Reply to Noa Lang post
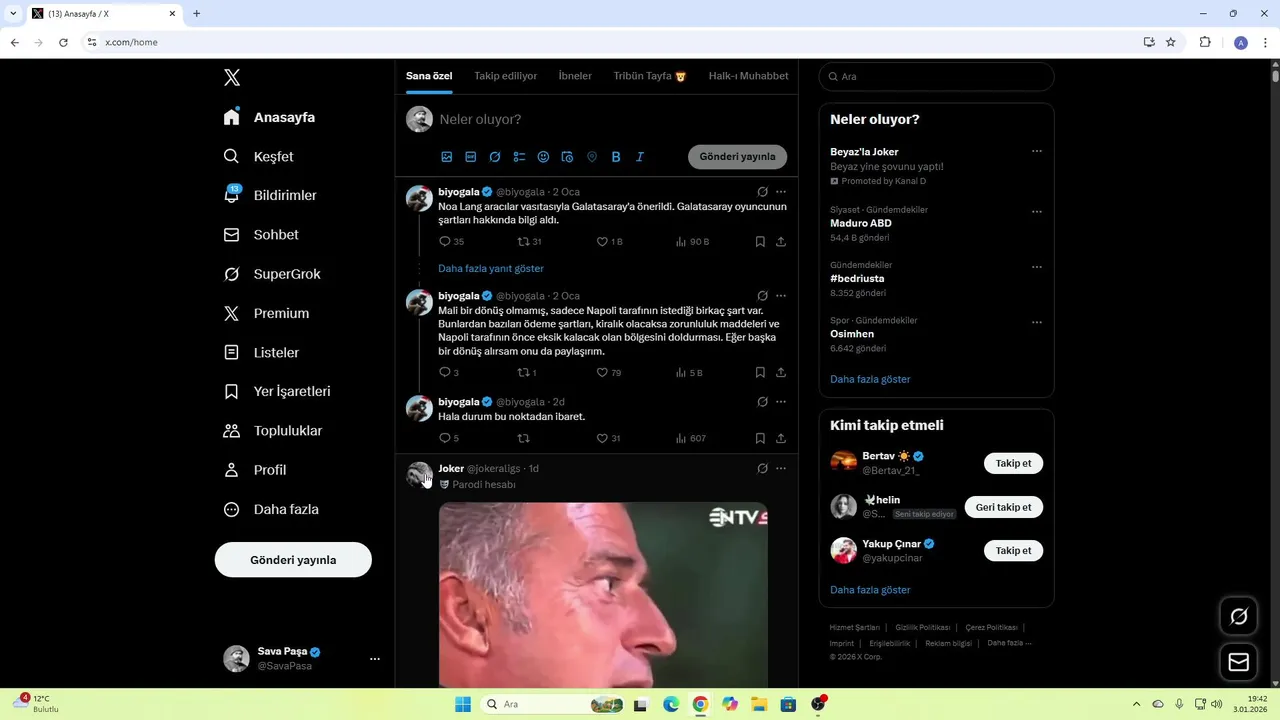1280x720 pixels. (451, 242)
